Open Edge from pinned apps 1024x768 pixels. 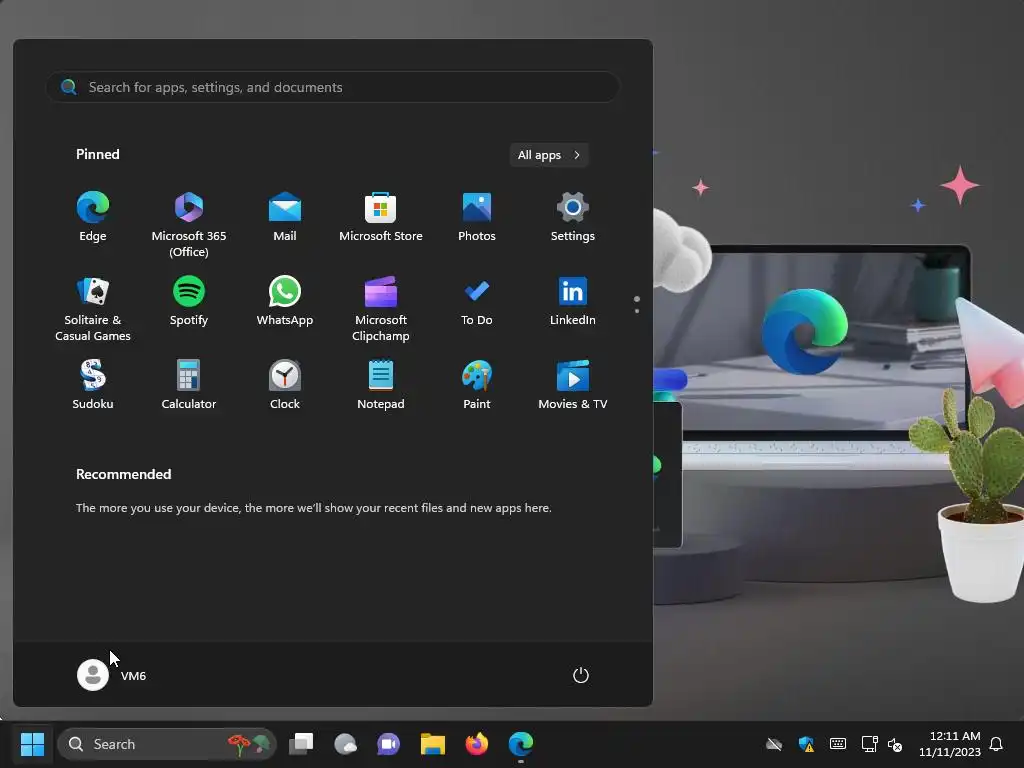coord(93,217)
